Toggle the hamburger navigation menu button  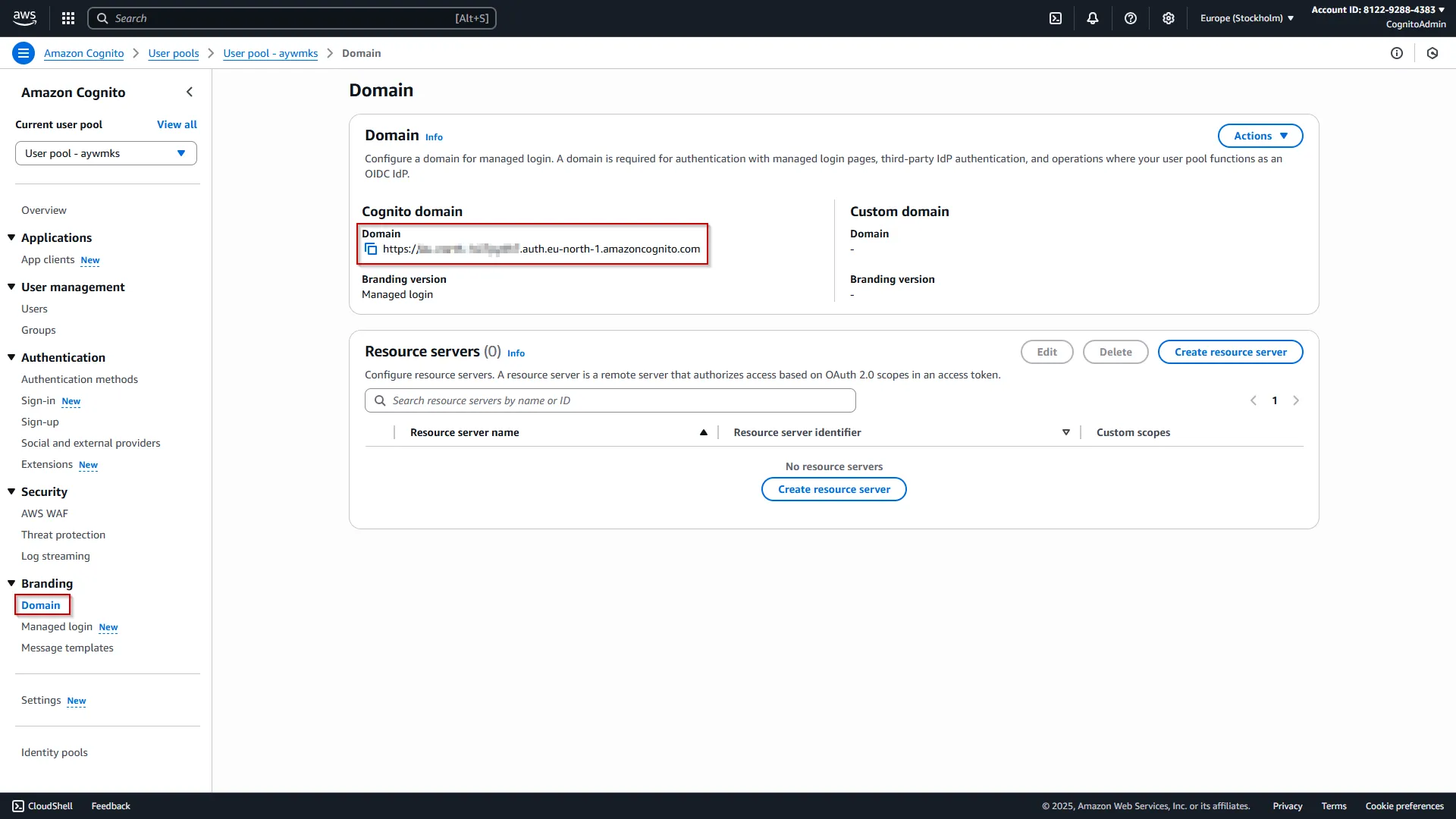24,53
